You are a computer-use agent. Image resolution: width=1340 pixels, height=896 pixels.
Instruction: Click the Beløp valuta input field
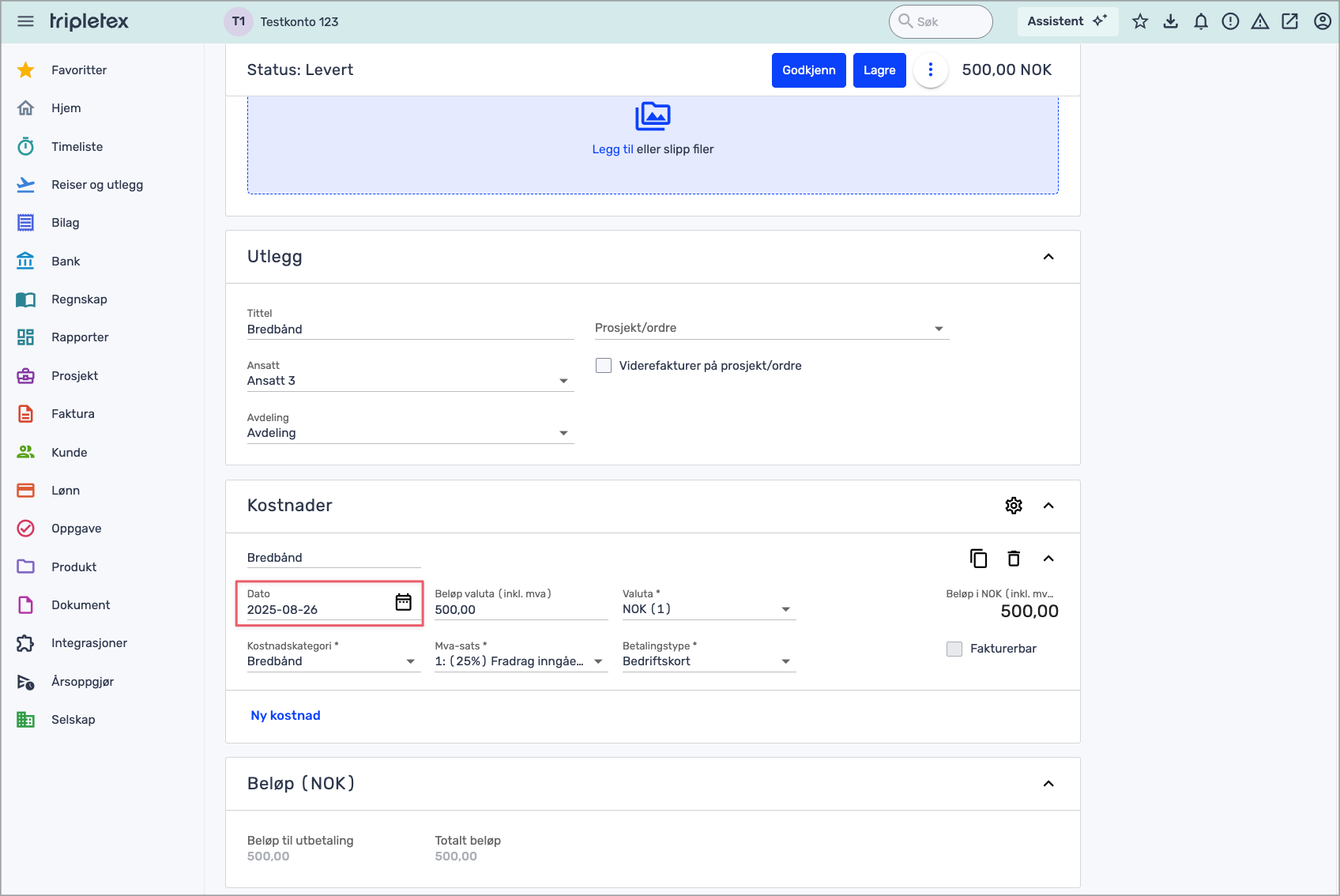(x=520, y=610)
